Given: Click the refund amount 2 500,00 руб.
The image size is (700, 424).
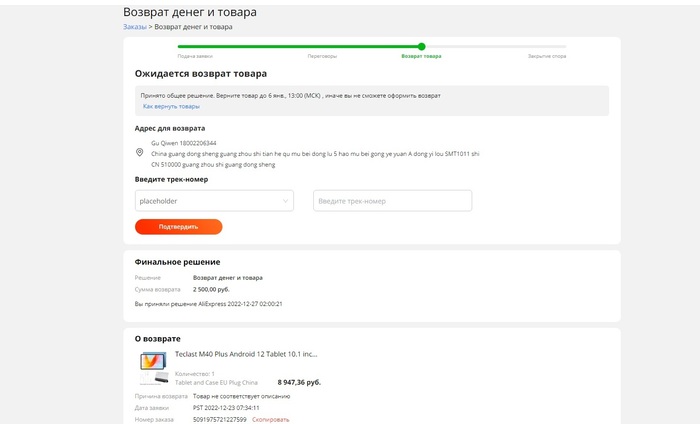Looking at the screenshot, I should click(211, 289).
